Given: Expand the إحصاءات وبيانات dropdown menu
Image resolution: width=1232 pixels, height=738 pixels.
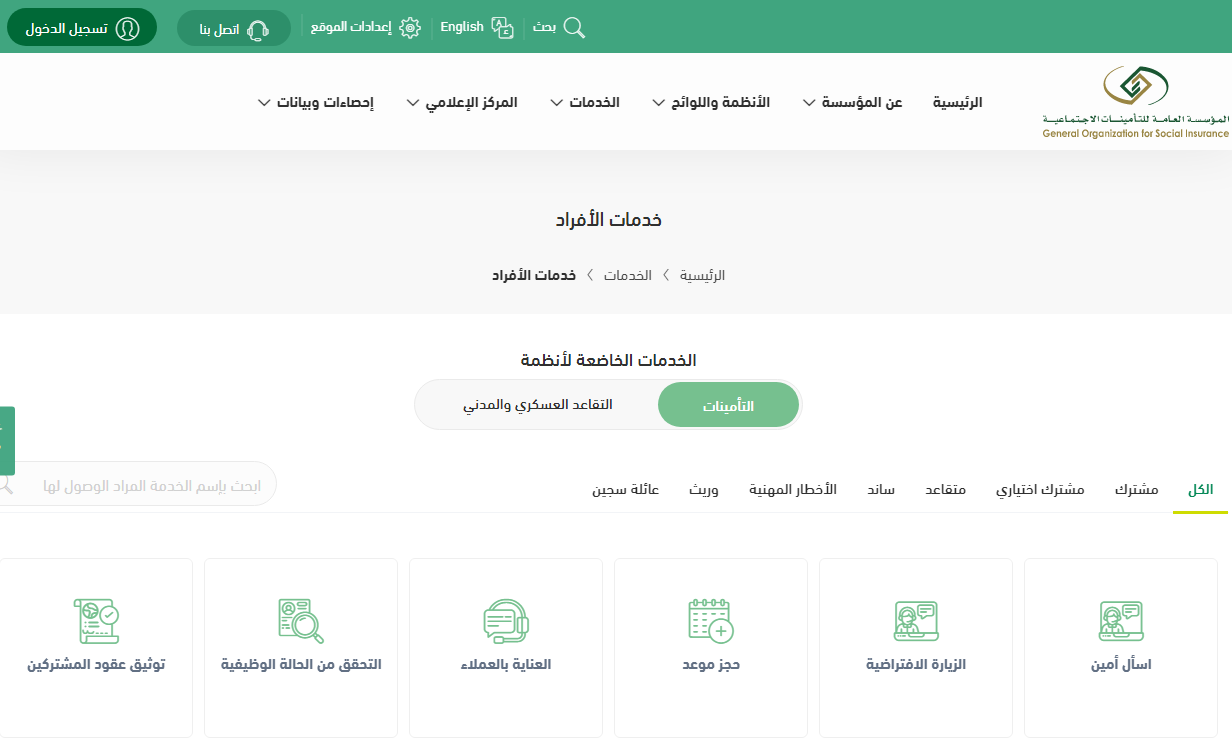Looking at the screenshot, I should 315,102.
